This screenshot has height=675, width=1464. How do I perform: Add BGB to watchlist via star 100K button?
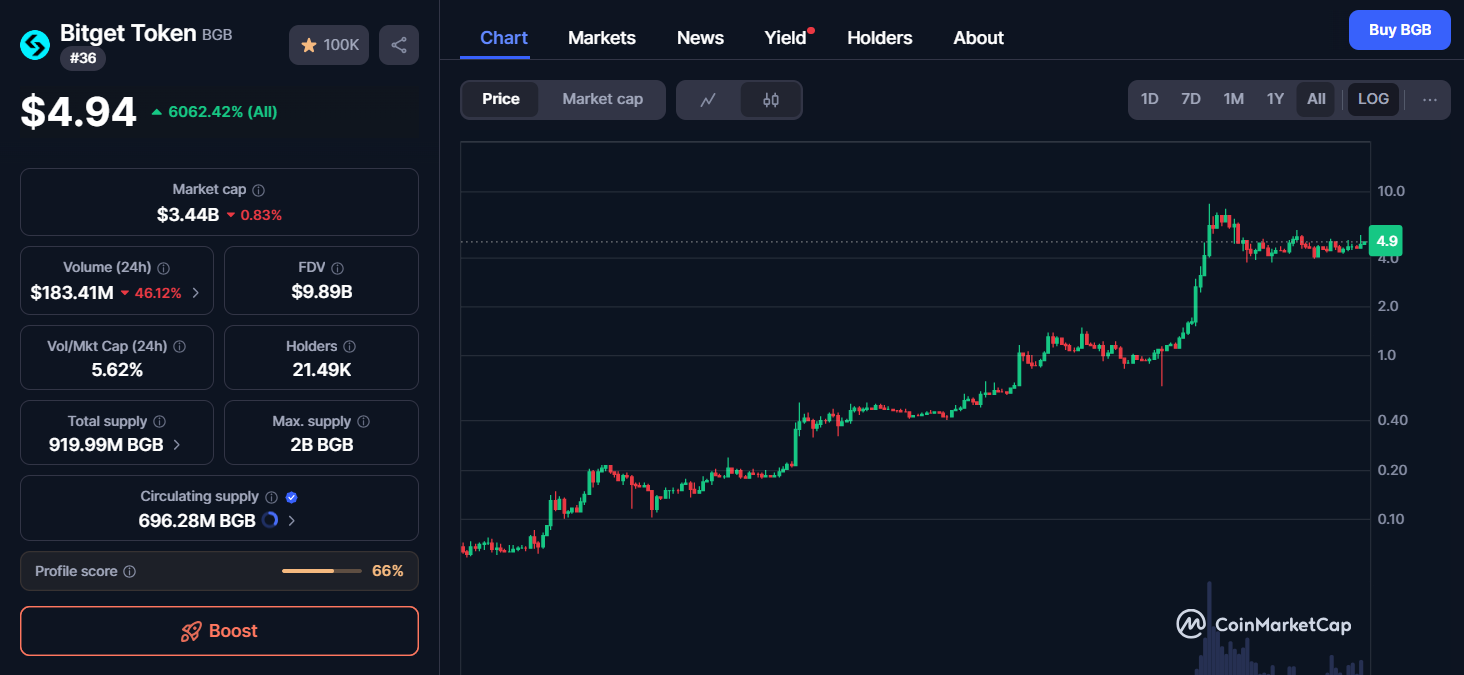coord(329,45)
